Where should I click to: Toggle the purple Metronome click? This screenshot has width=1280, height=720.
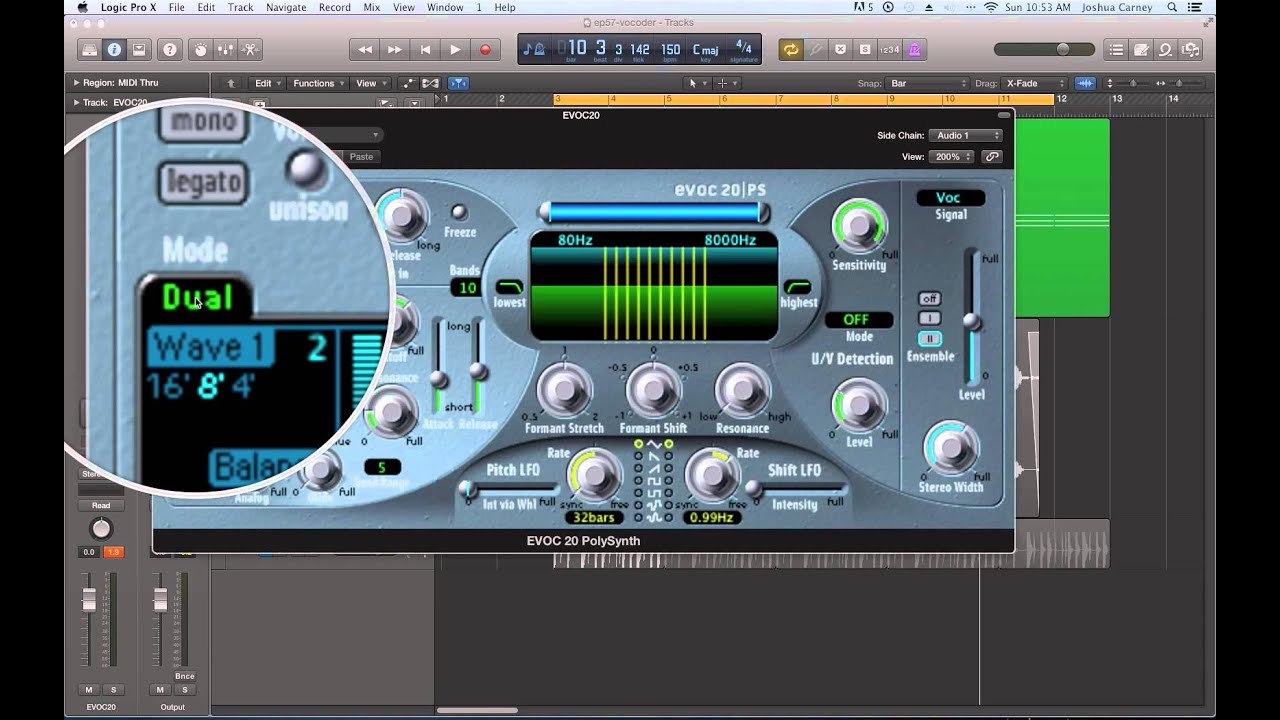click(914, 49)
